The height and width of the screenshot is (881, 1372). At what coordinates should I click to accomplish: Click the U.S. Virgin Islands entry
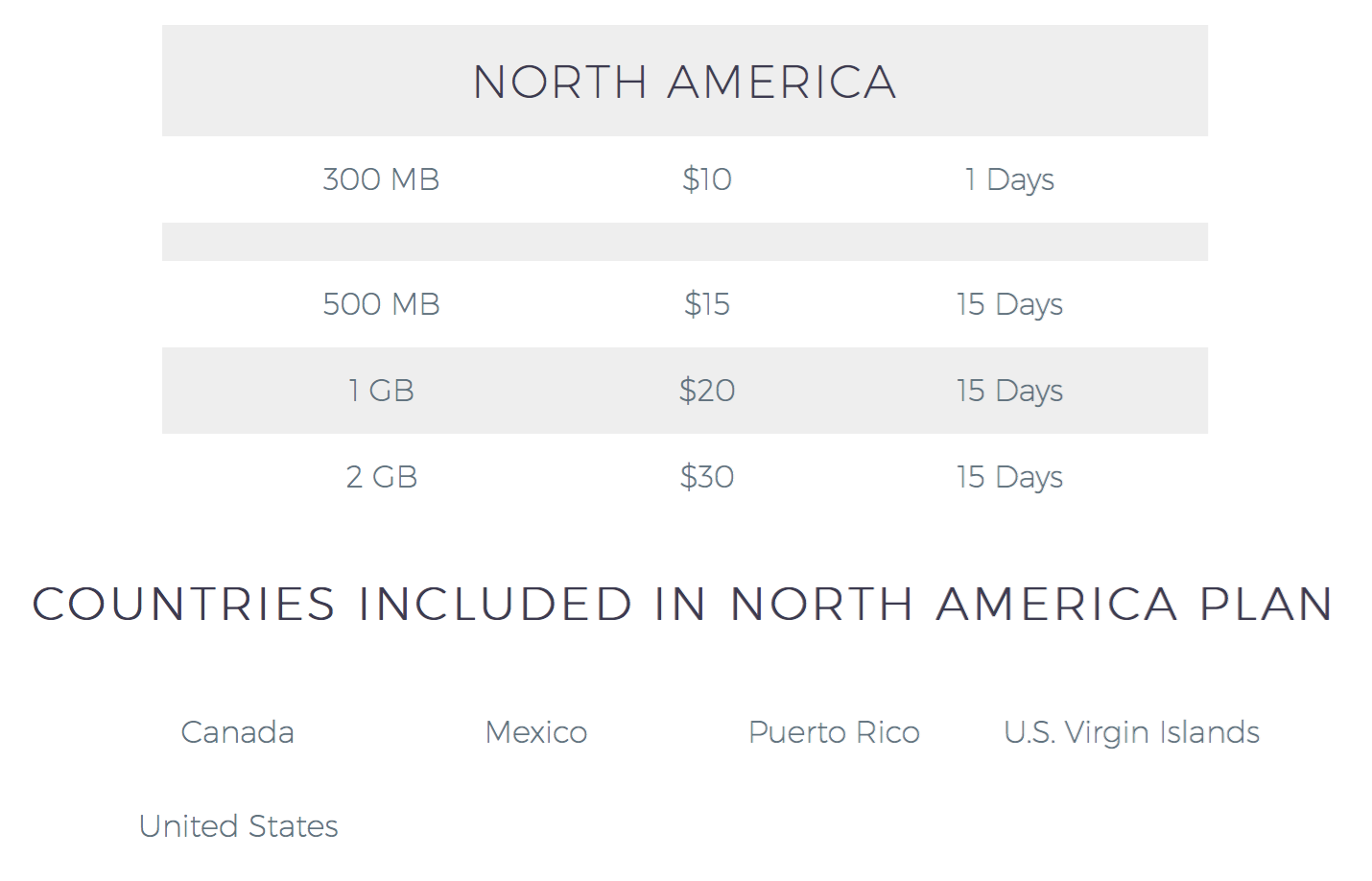[1131, 732]
